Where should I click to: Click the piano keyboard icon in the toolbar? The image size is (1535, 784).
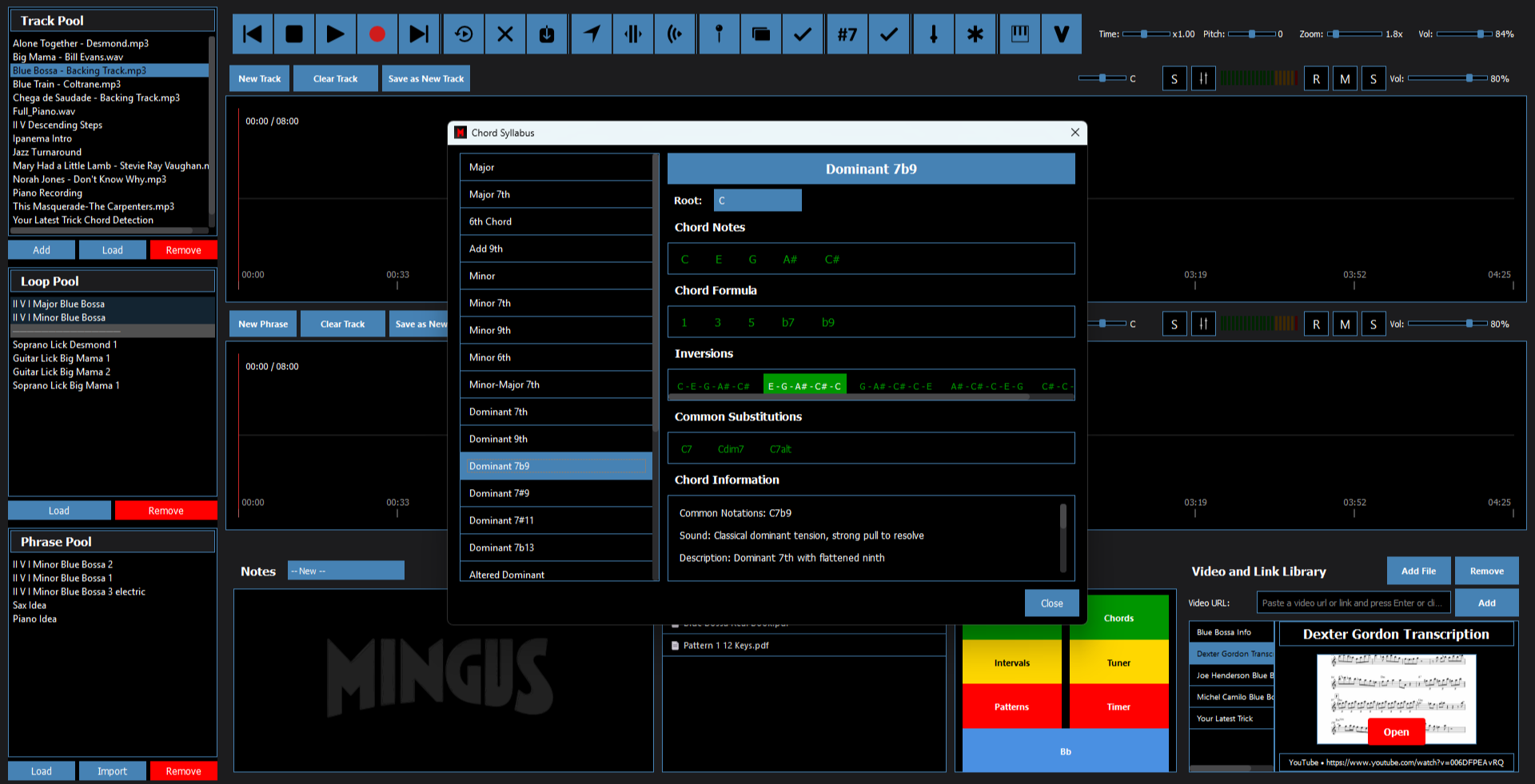click(1019, 34)
